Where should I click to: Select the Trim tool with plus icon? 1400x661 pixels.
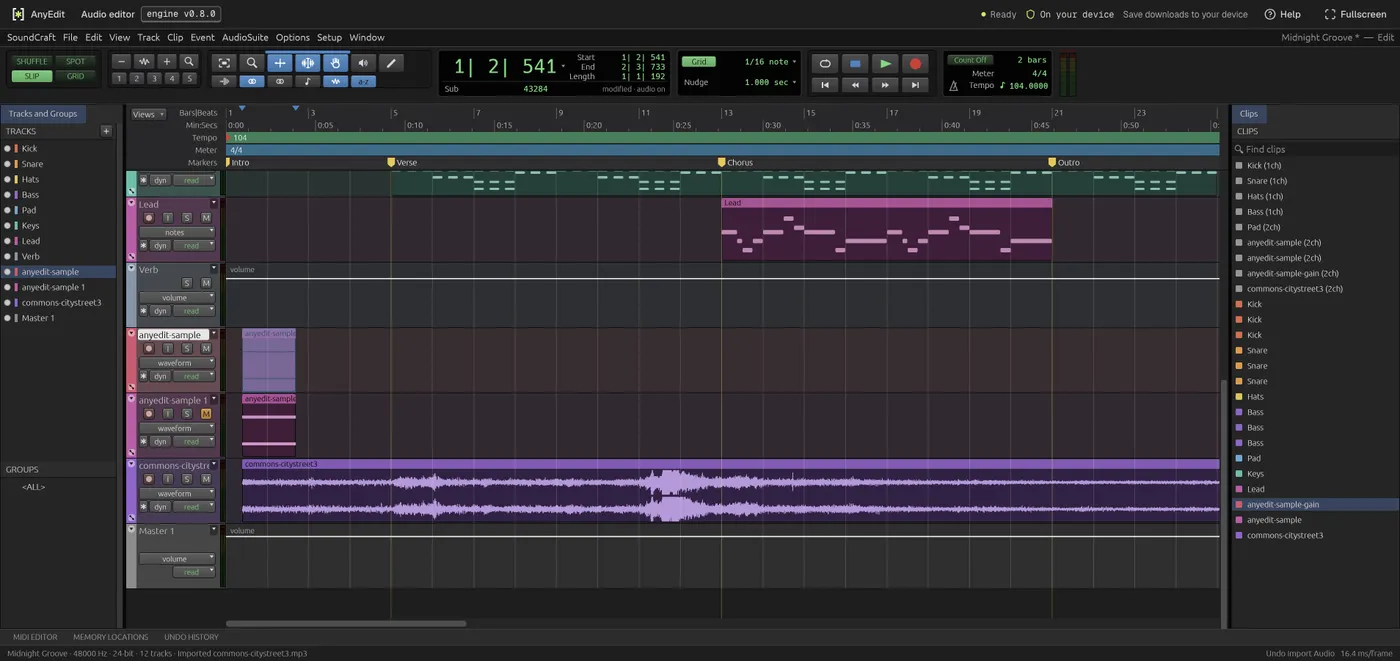280,62
